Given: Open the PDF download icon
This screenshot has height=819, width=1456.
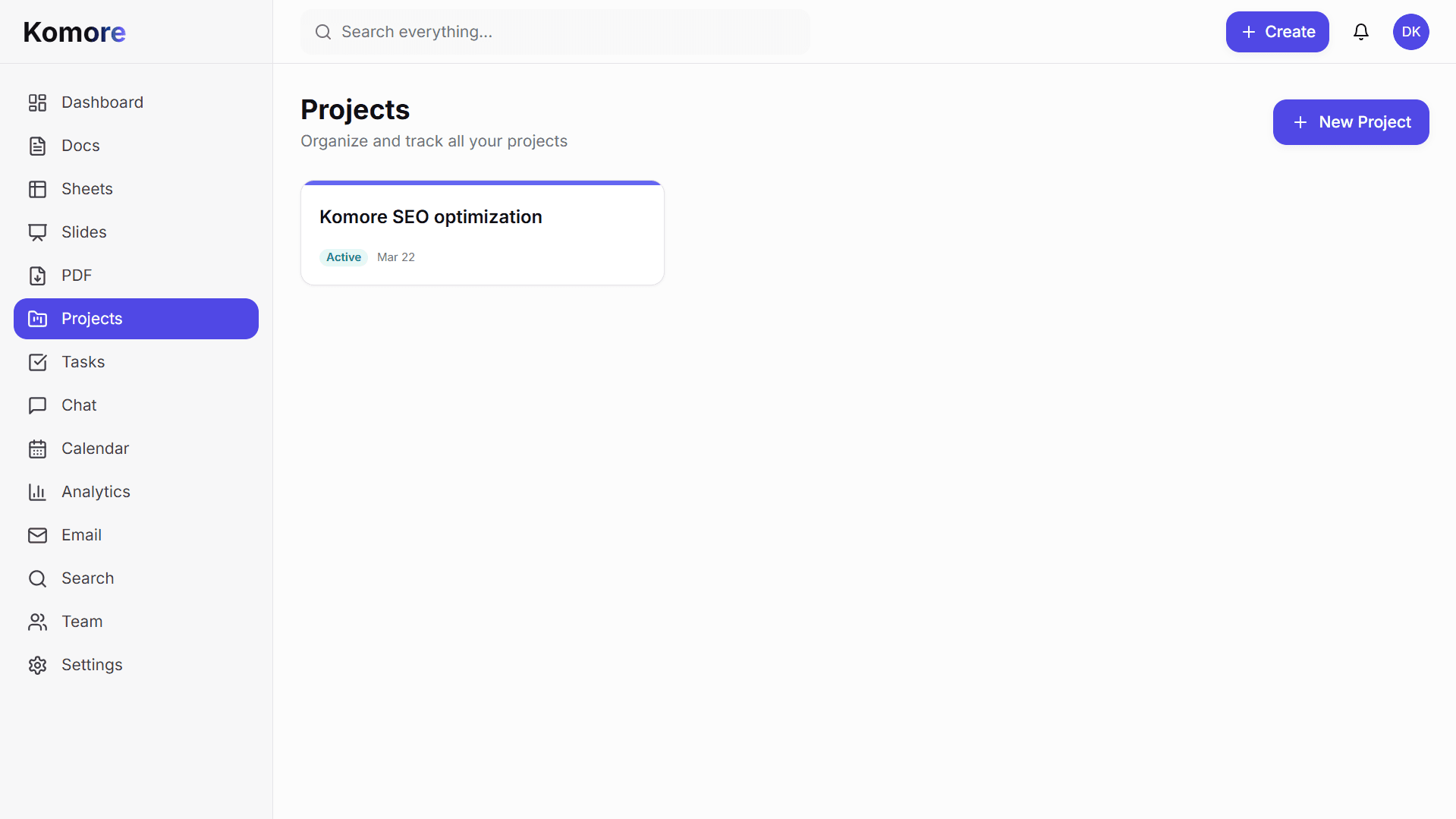Looking at the screenshot, I should 38,275.
